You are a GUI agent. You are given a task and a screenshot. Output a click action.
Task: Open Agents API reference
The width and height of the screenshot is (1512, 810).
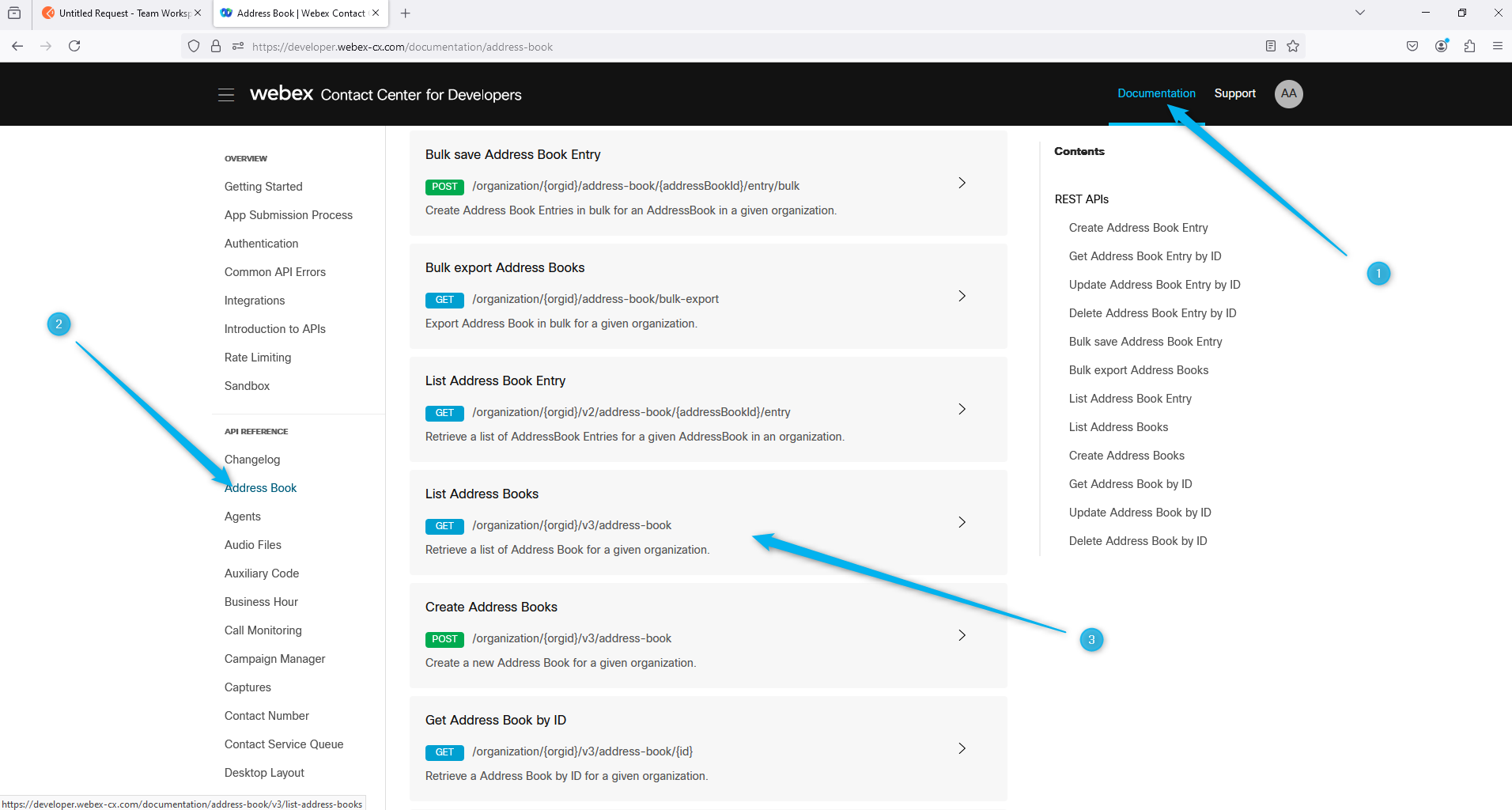click(x=242, y=517)
